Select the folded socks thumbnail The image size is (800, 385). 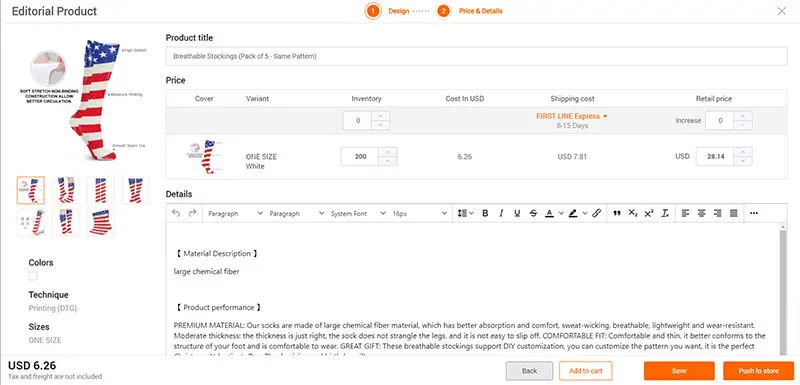click(101, 222)
